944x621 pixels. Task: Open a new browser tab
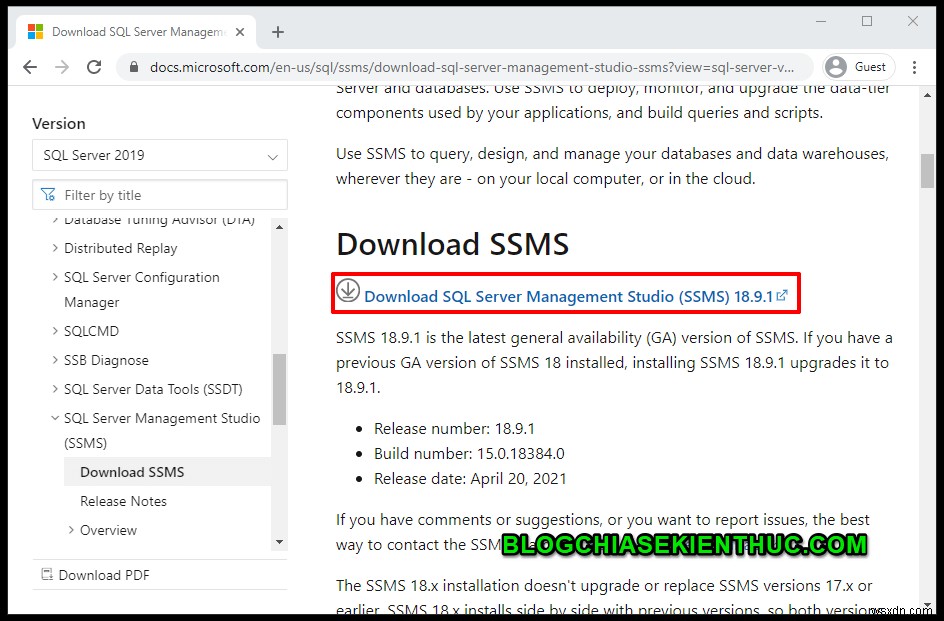[277, 31]
